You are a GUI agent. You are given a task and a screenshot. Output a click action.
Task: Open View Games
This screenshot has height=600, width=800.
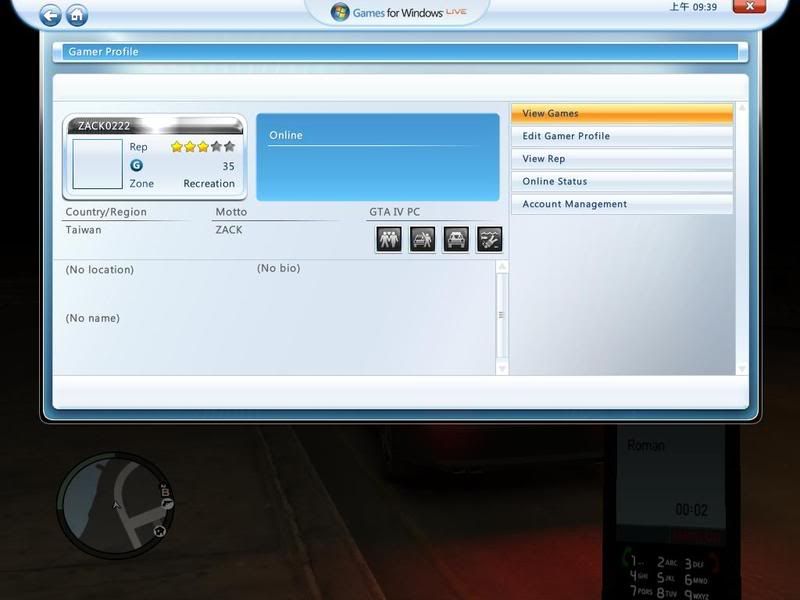tap(621, 114)
